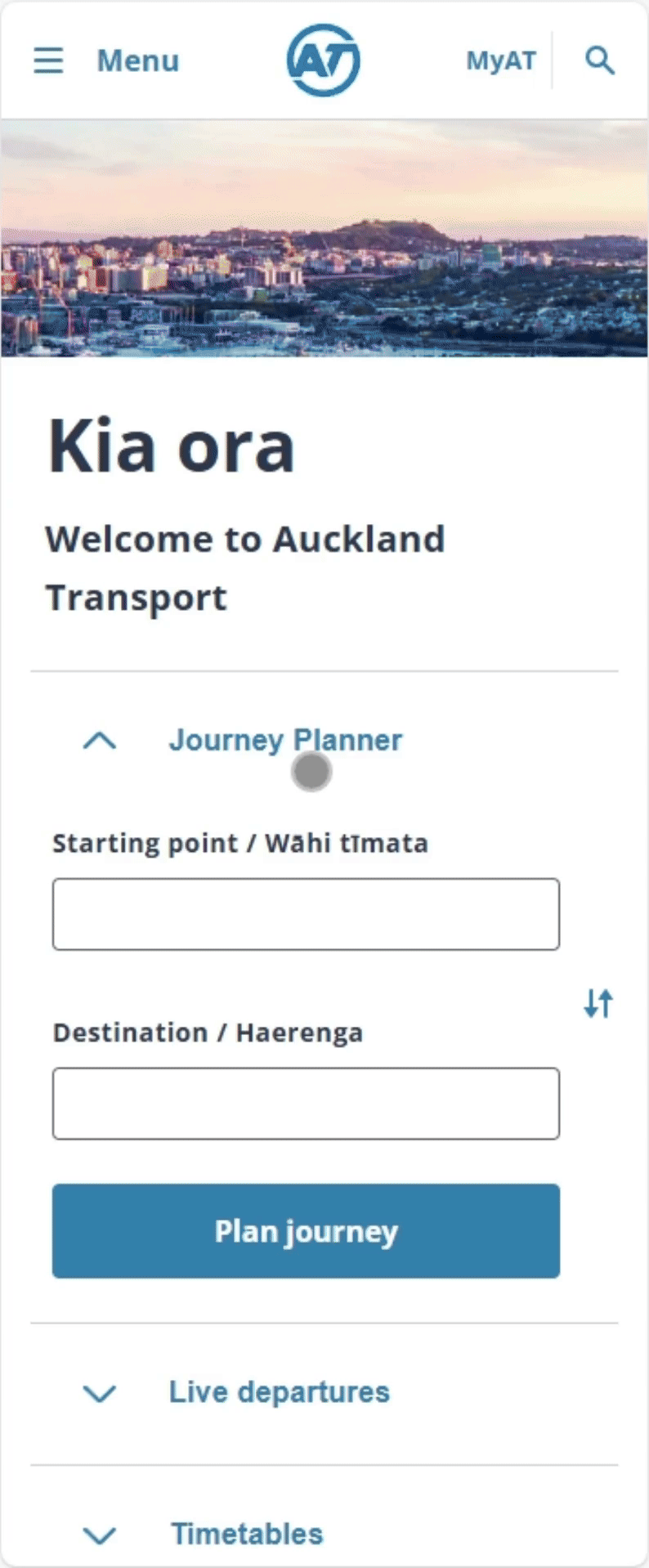The image size is (649, 1568).
Task: Expand the Timetables chevron
Action: 100,1535
